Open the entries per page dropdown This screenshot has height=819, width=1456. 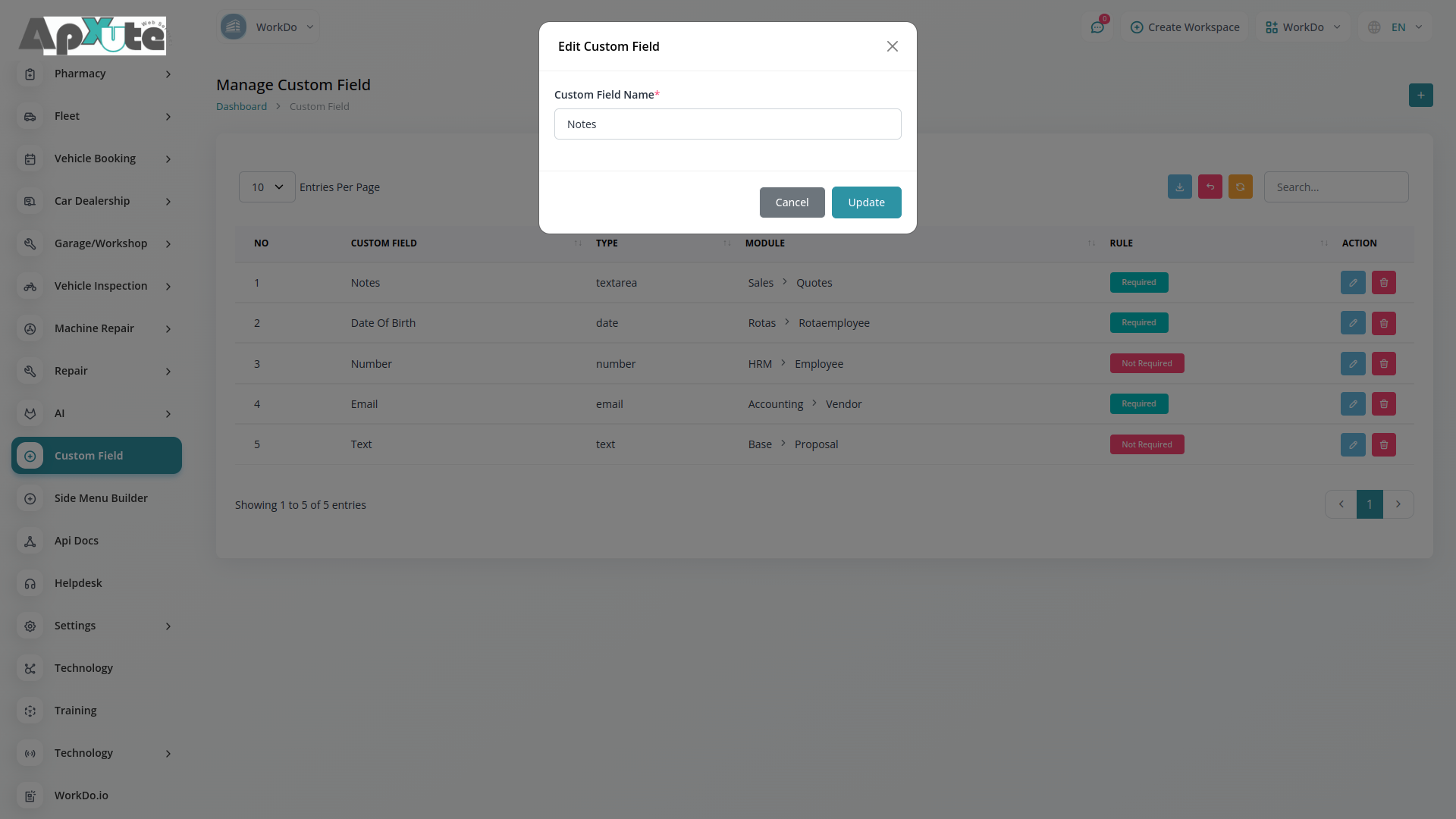pos(267,187)
